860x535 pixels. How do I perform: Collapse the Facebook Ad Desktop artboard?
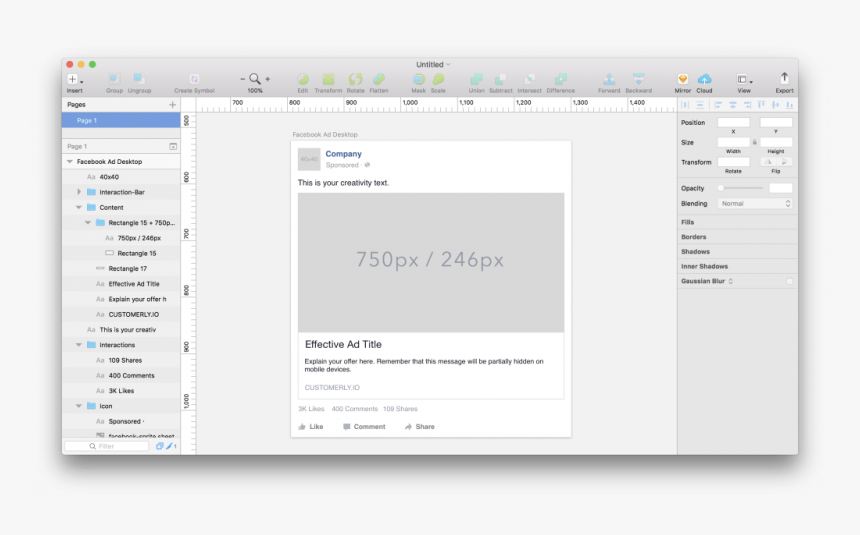70,162
